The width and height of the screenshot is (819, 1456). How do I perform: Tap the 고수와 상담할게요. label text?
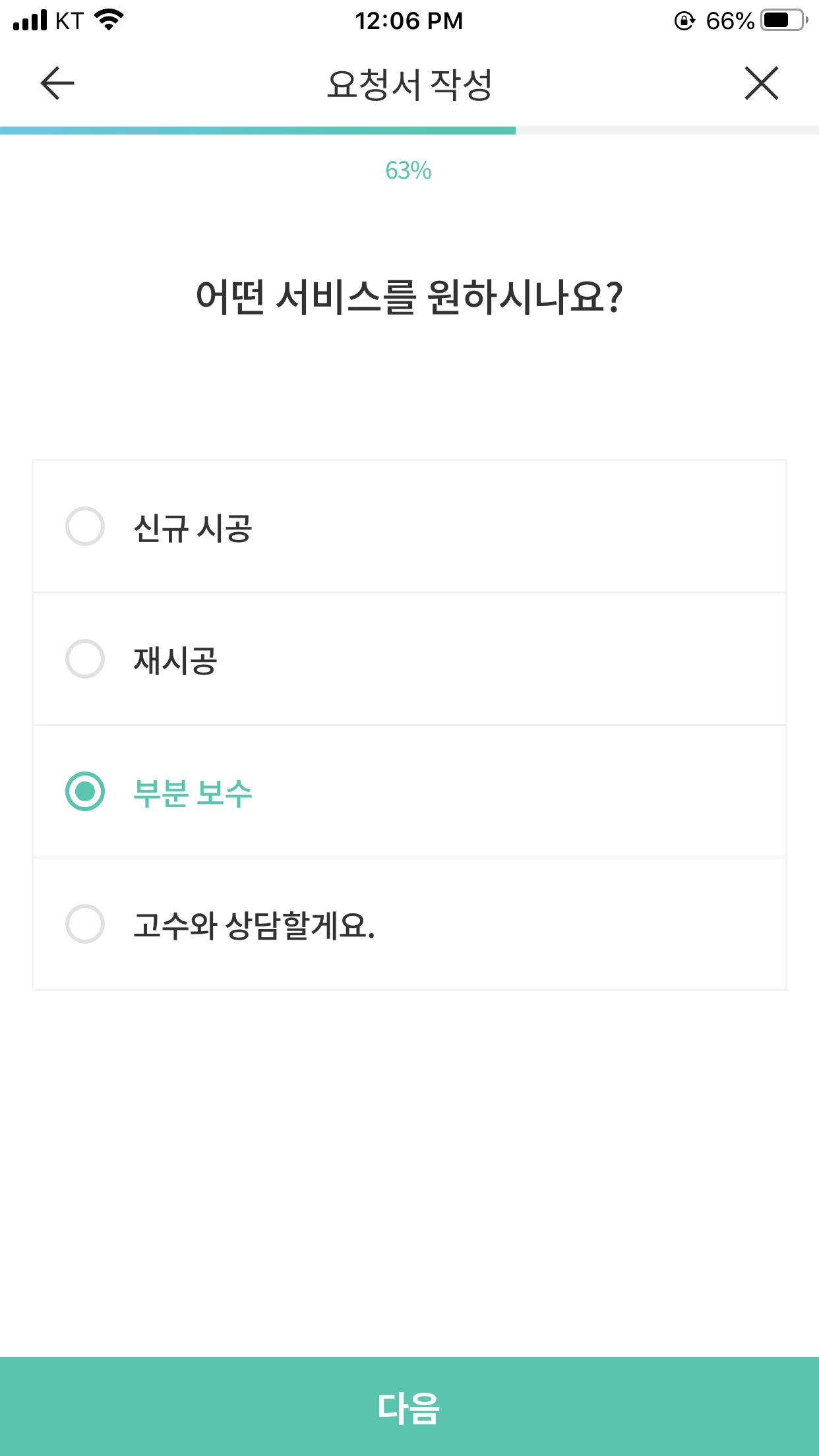tap(254, 926)
